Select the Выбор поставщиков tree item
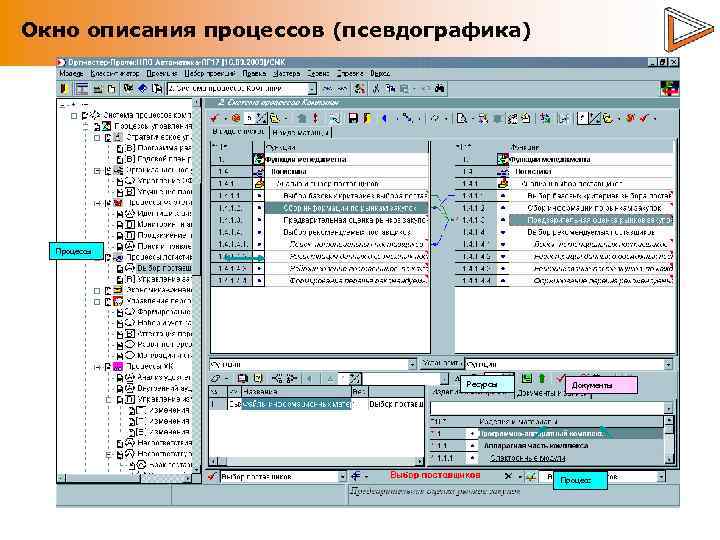 (x=164, y=268)
